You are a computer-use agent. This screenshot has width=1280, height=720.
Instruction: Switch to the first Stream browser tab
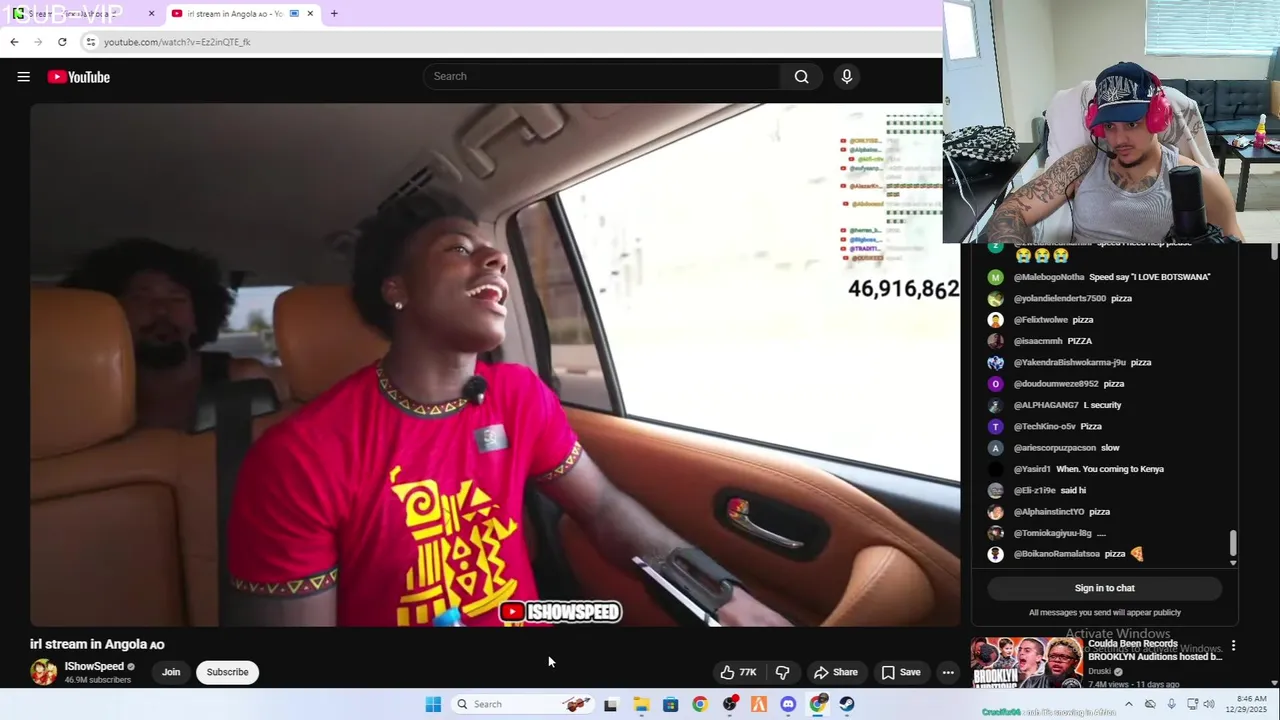tap(84, 14)
